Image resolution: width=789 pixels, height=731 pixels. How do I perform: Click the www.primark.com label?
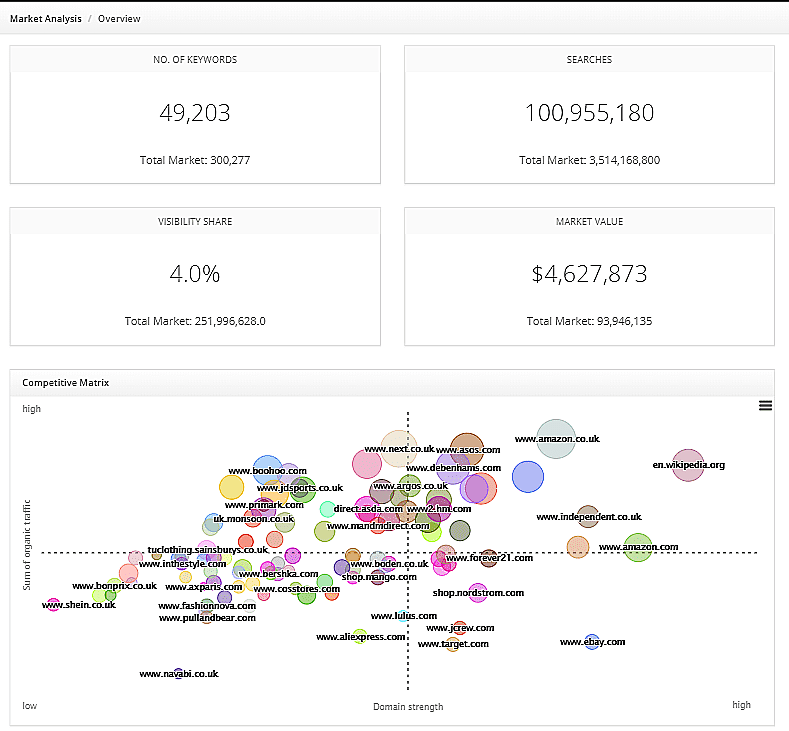click(x=264, y=505)
